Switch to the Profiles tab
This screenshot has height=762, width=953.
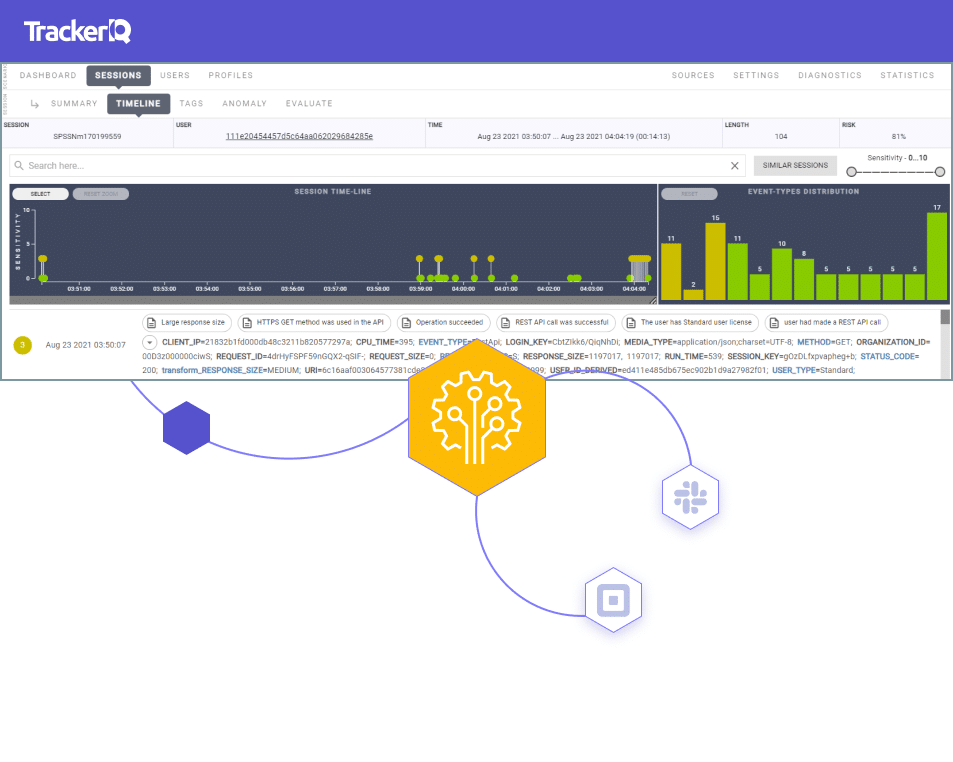point(230,75)
